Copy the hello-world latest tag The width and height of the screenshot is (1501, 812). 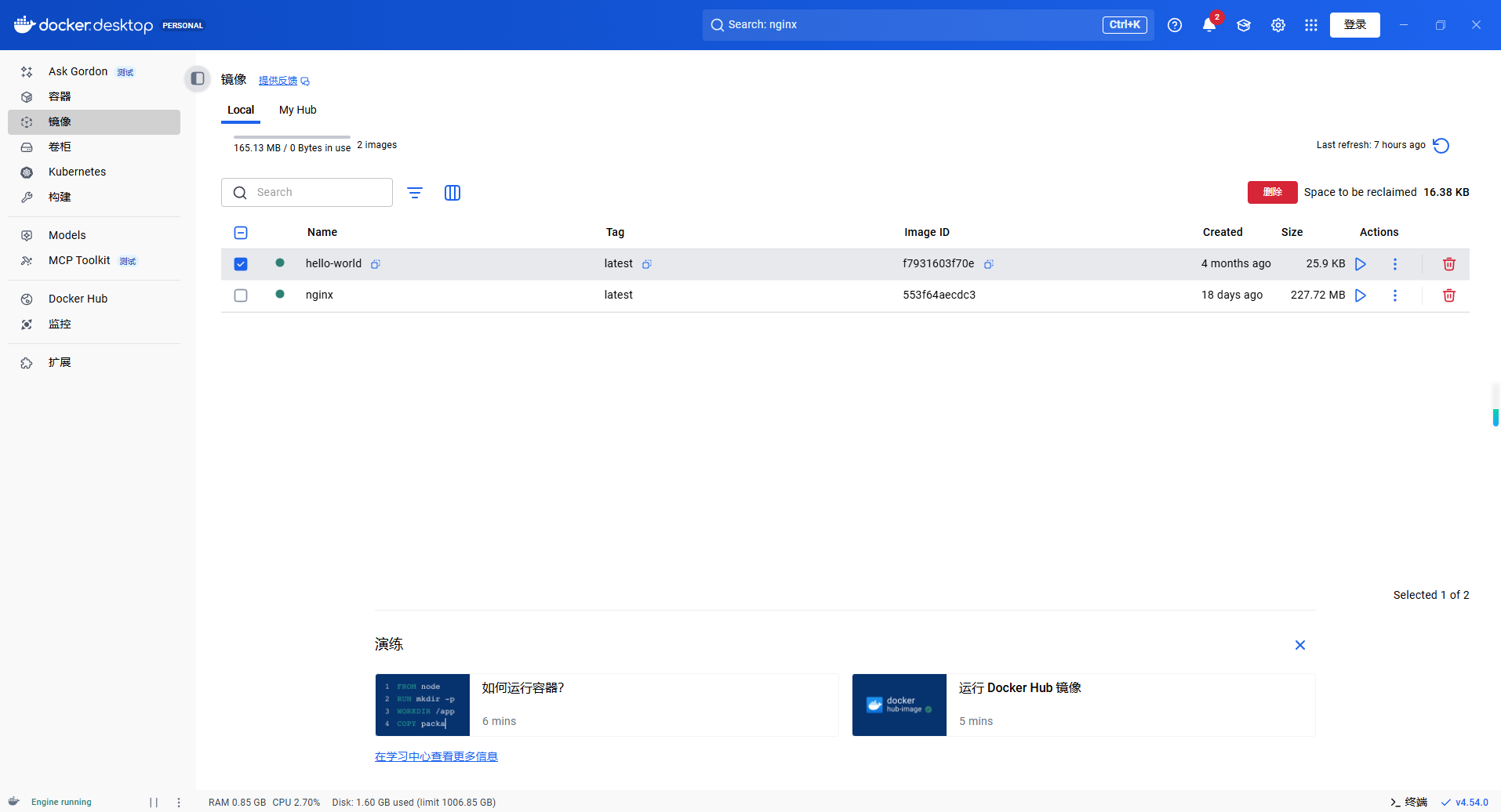(x=647, y=264)
